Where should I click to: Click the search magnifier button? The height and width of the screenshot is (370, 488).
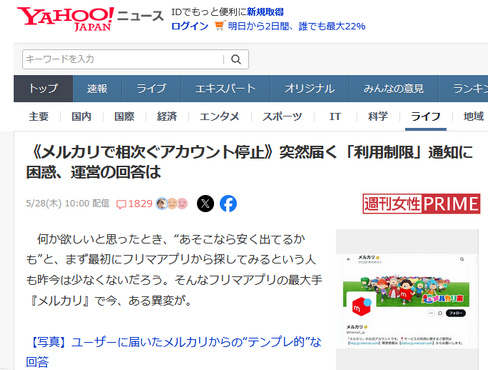coord(236,59)
